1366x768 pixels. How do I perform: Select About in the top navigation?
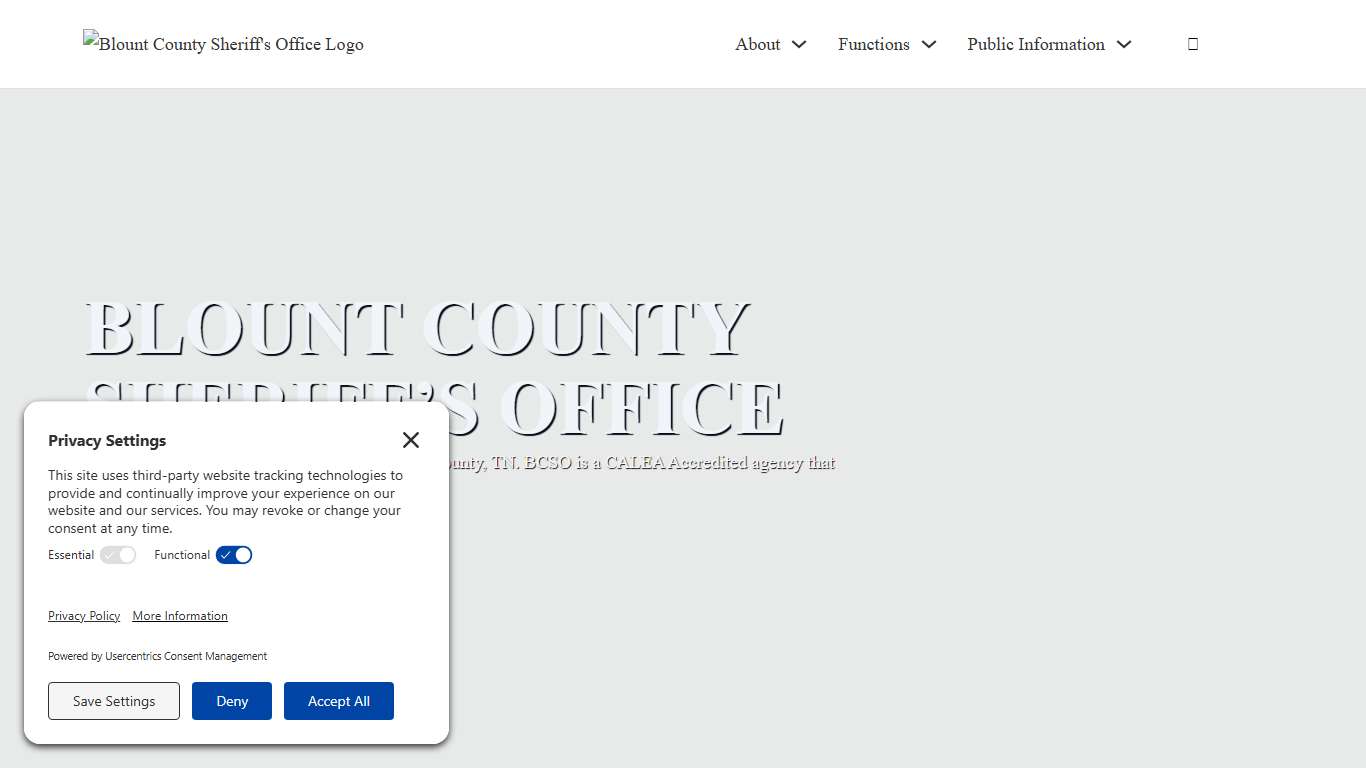coord(757,44)
